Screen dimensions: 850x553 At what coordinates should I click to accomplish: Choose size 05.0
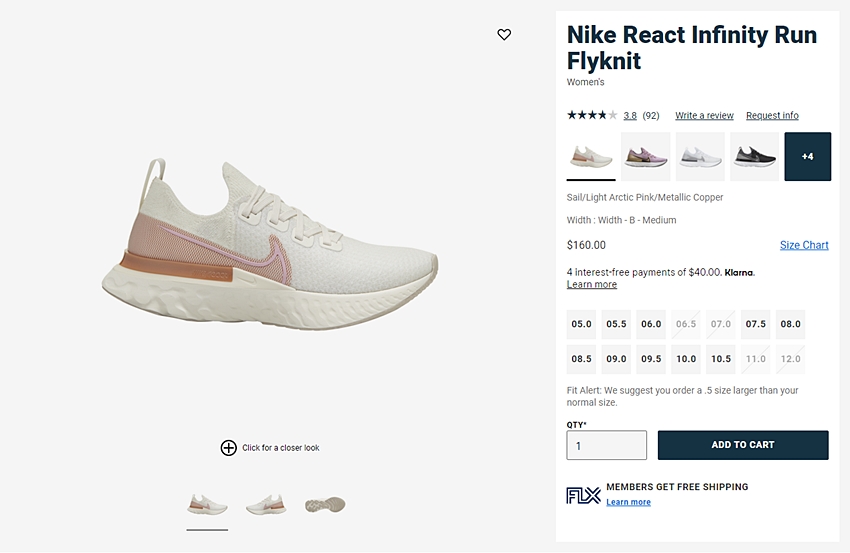(x=581, y=324)
